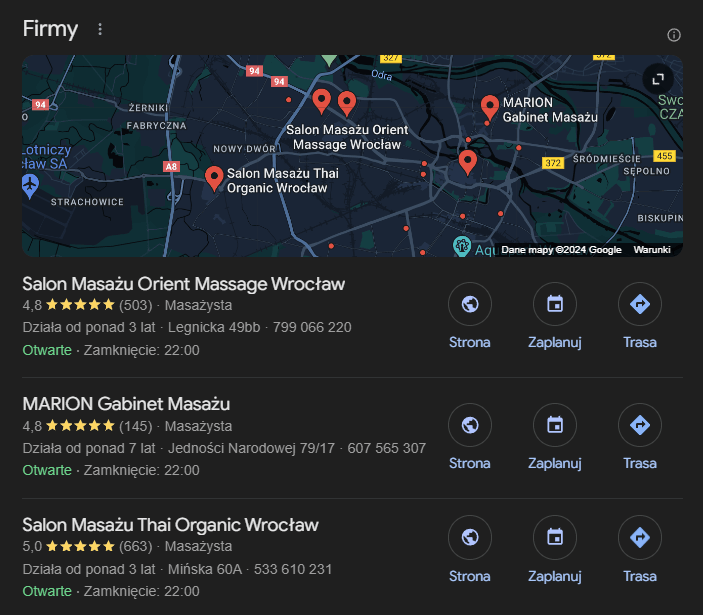Open the three-dot menu next to Firmy
This screenshot has height=615, width=703.
pyautogui.click(x=100, y=29)
